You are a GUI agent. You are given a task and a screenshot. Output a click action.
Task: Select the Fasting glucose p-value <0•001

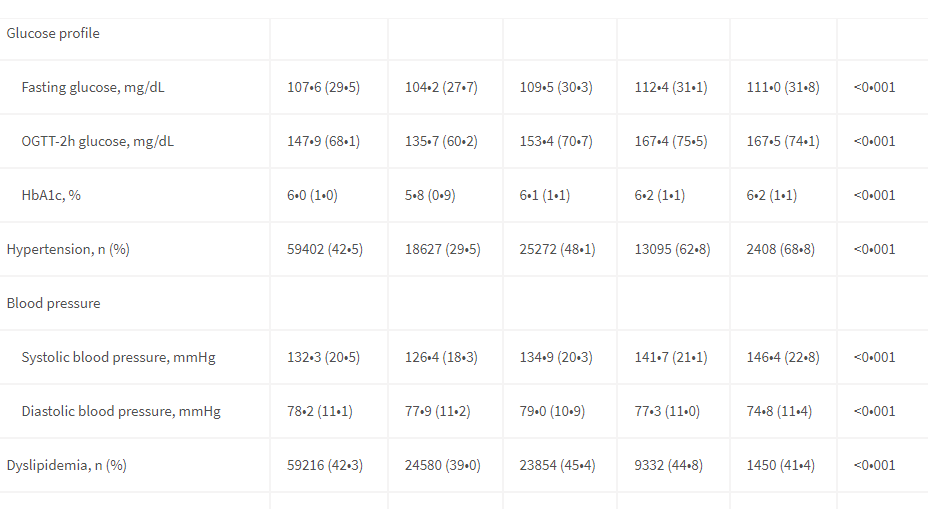[x=874, y=88]
